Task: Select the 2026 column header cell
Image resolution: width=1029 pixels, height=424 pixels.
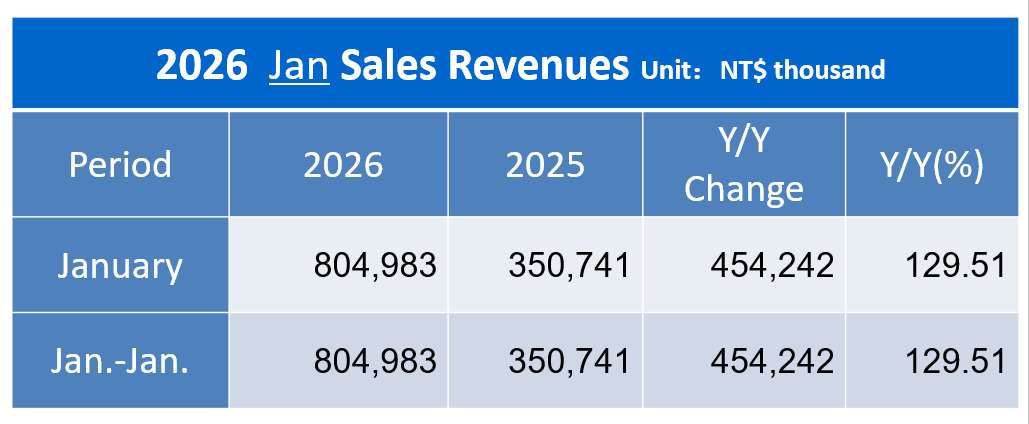Action: pos(343,164)
